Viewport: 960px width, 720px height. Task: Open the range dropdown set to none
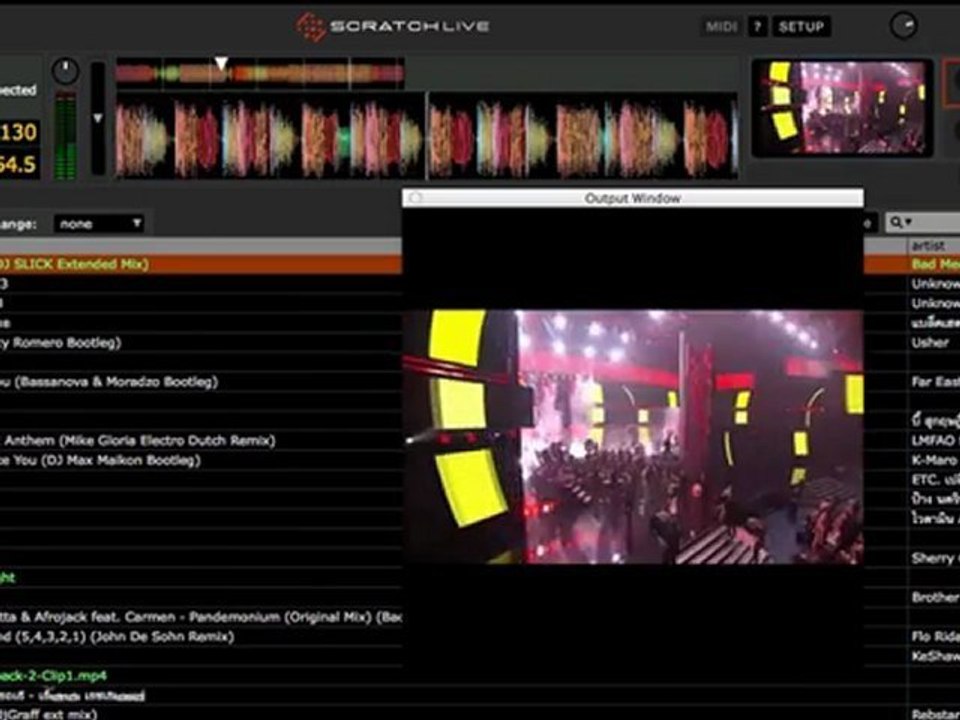point(98,224)
